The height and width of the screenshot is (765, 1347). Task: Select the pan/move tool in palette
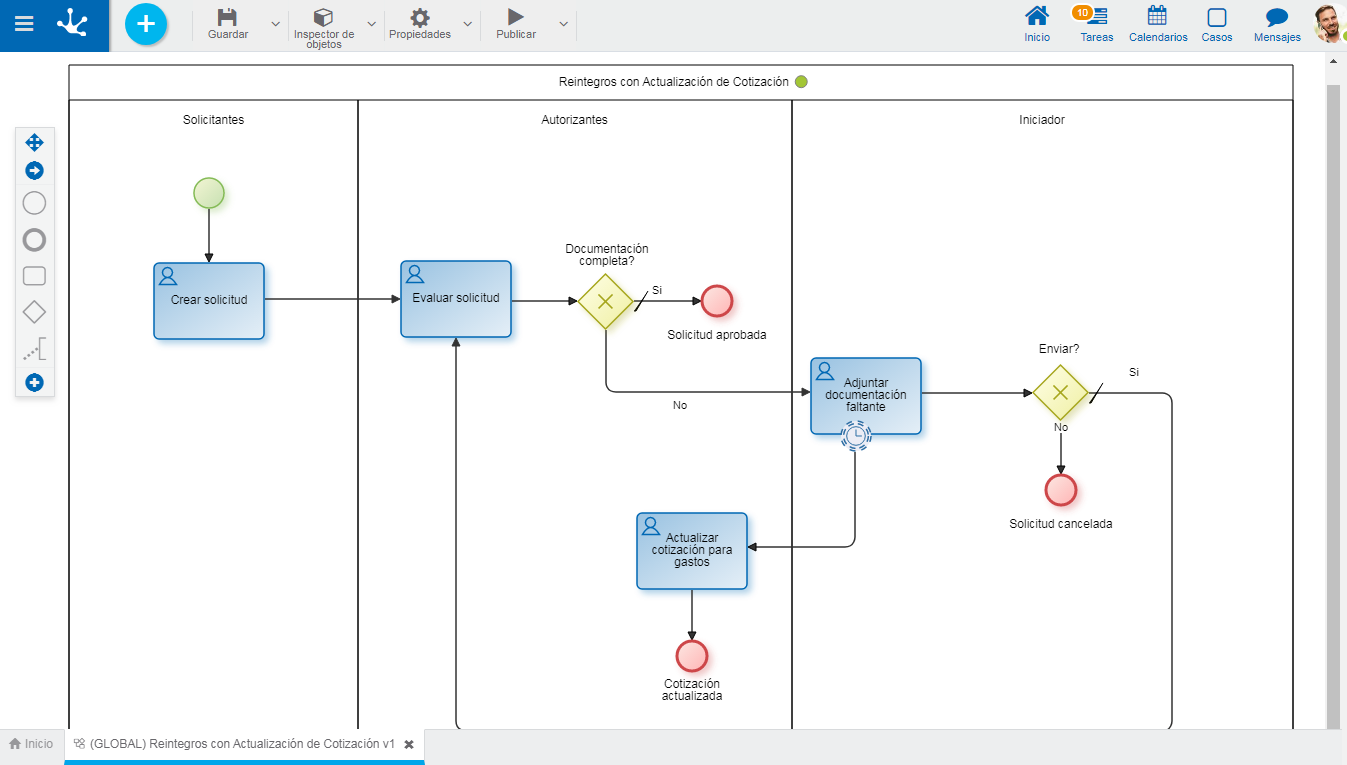point(34,142)
